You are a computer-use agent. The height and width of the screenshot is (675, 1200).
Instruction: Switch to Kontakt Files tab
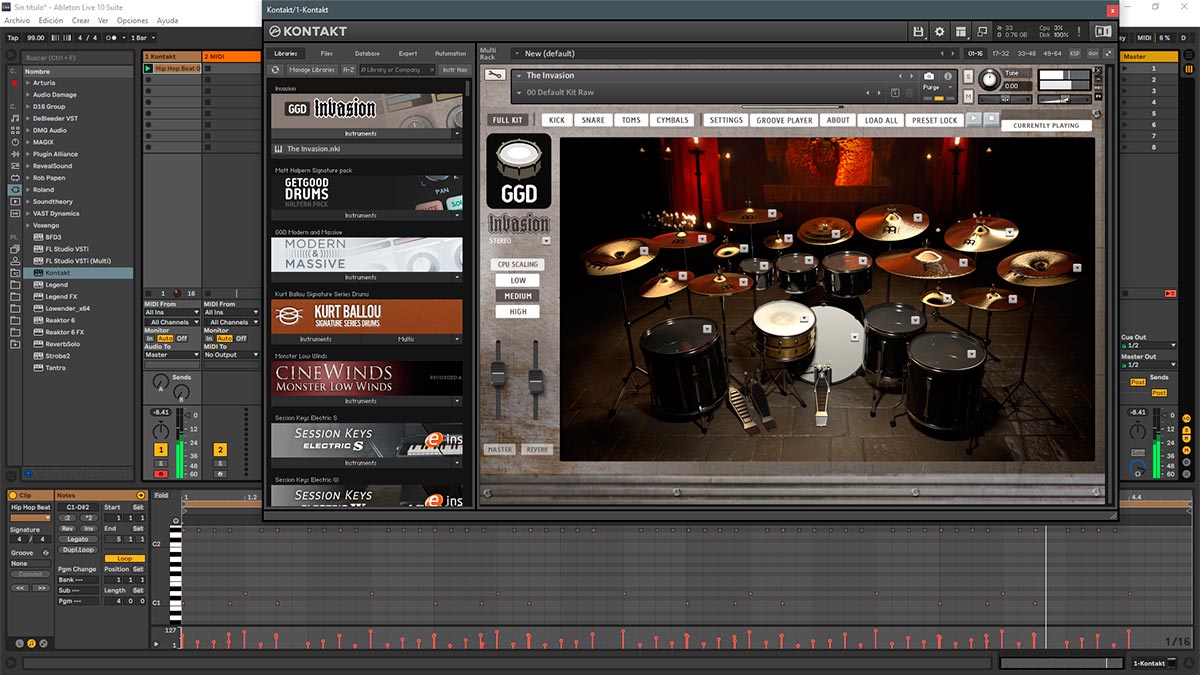coord(327,53)
